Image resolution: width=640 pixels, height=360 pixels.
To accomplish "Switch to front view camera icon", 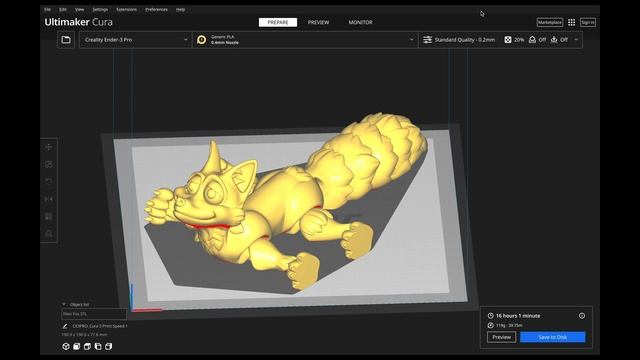I will coord(76,346).
